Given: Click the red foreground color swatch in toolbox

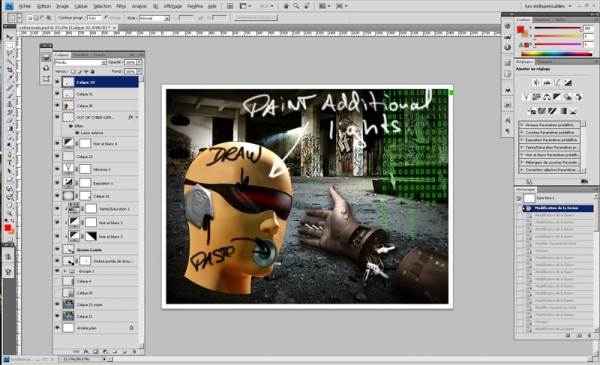Looking at the screenshot, I should pyautogui.click(x=7, y=228).
